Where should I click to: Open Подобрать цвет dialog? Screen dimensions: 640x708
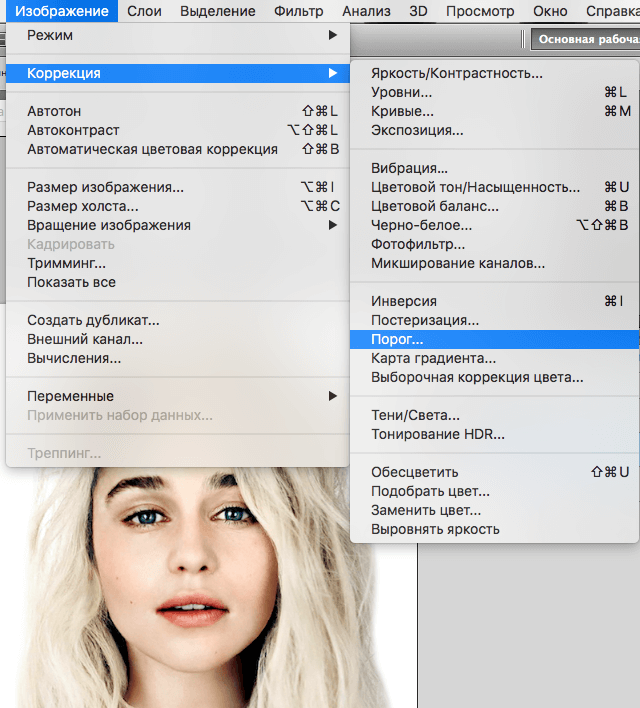[495, 491]
